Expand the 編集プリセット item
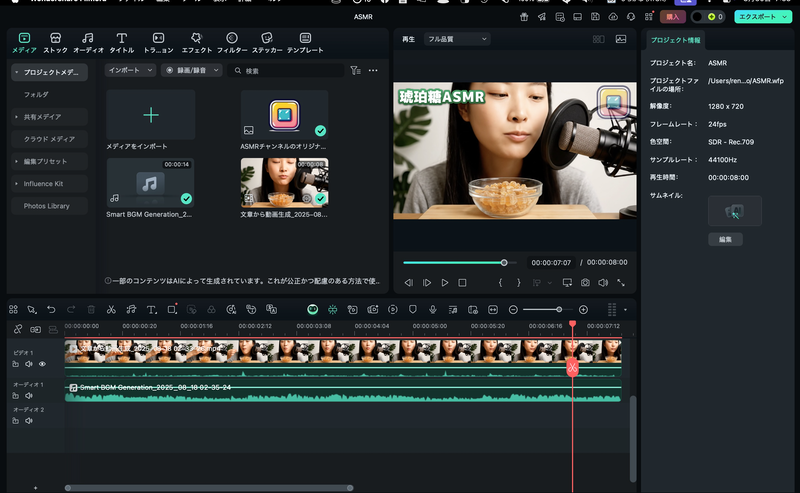This screenshot has height=493, width=800. click(x=16, y=161)
